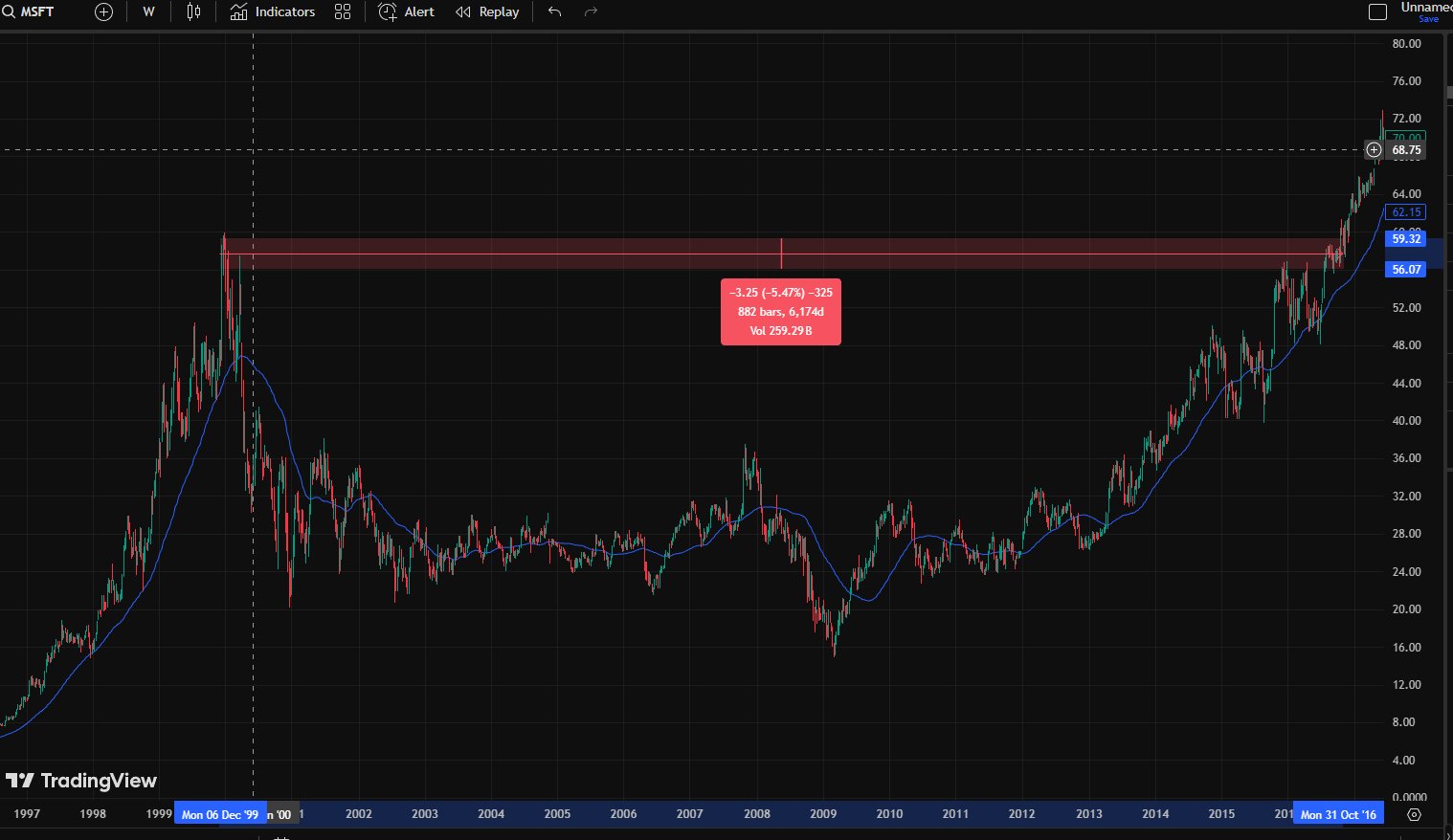
Task: Click the 2014 year on the time axis
Action: point(1155,814)
